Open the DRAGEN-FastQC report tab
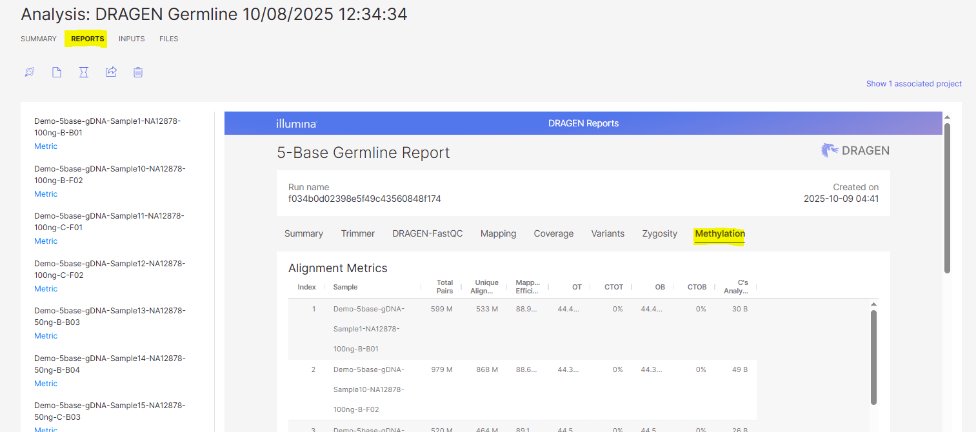This screenshot has height=432, width=976. (427, 234)
